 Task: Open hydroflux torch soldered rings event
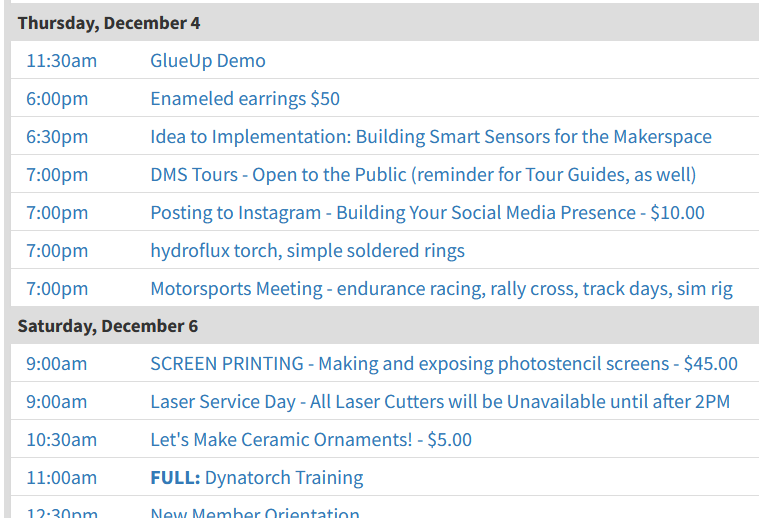tap(307, 251)
